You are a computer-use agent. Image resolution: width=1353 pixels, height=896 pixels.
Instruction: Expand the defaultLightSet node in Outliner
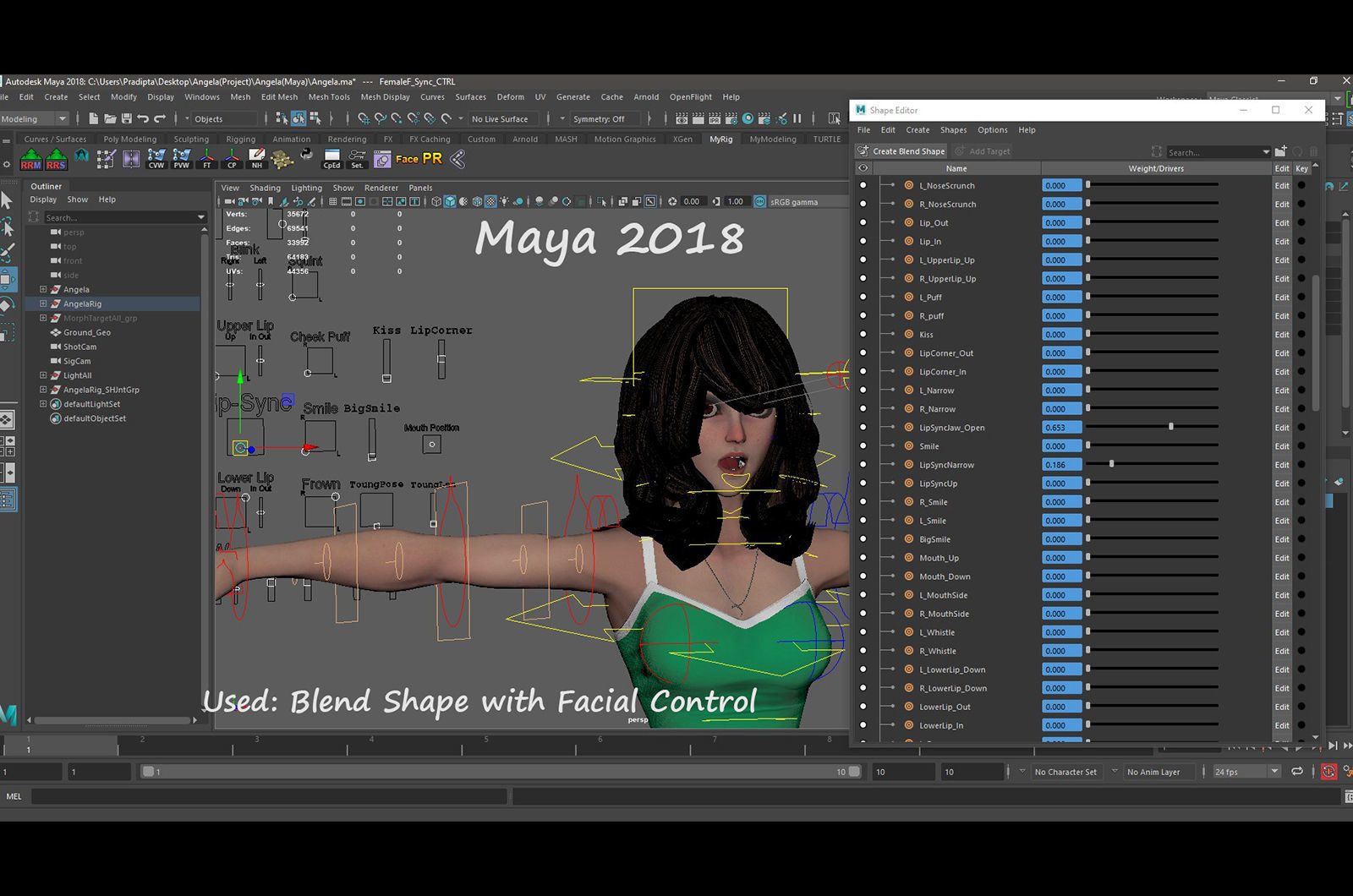(x=43, y=404)
